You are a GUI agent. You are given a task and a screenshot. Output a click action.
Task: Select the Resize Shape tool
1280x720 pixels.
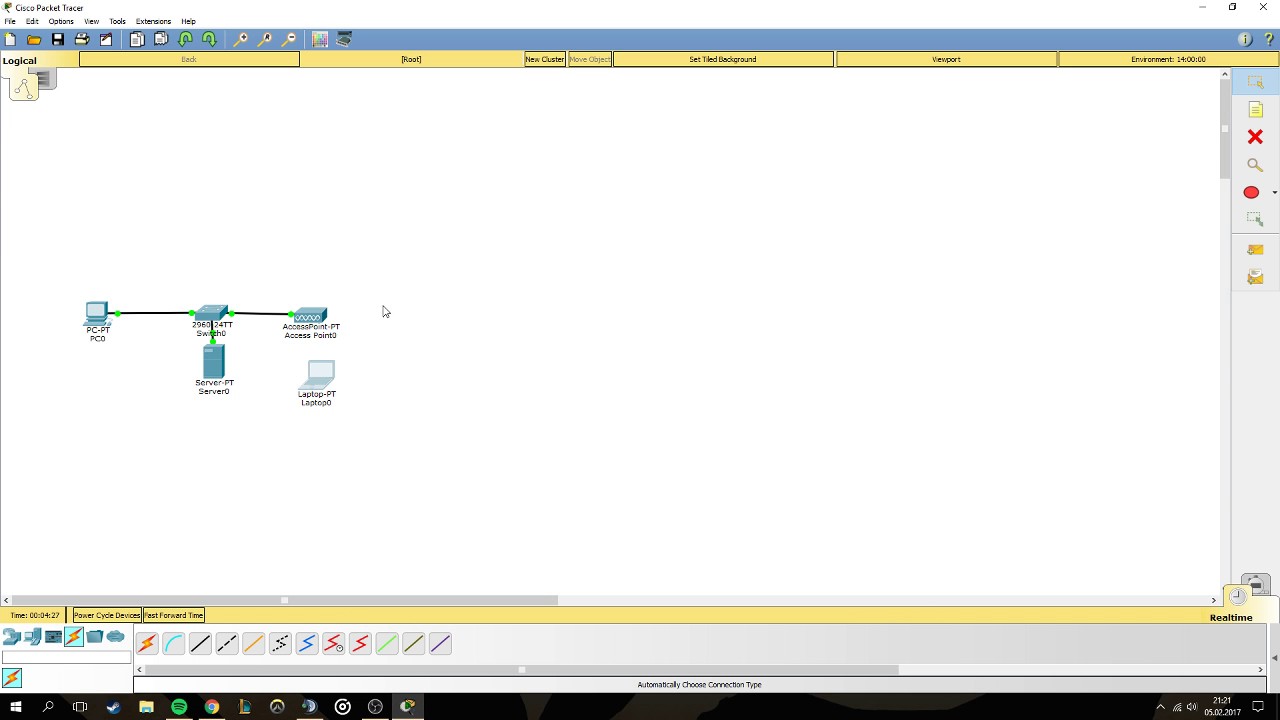tap(1255, 219)
